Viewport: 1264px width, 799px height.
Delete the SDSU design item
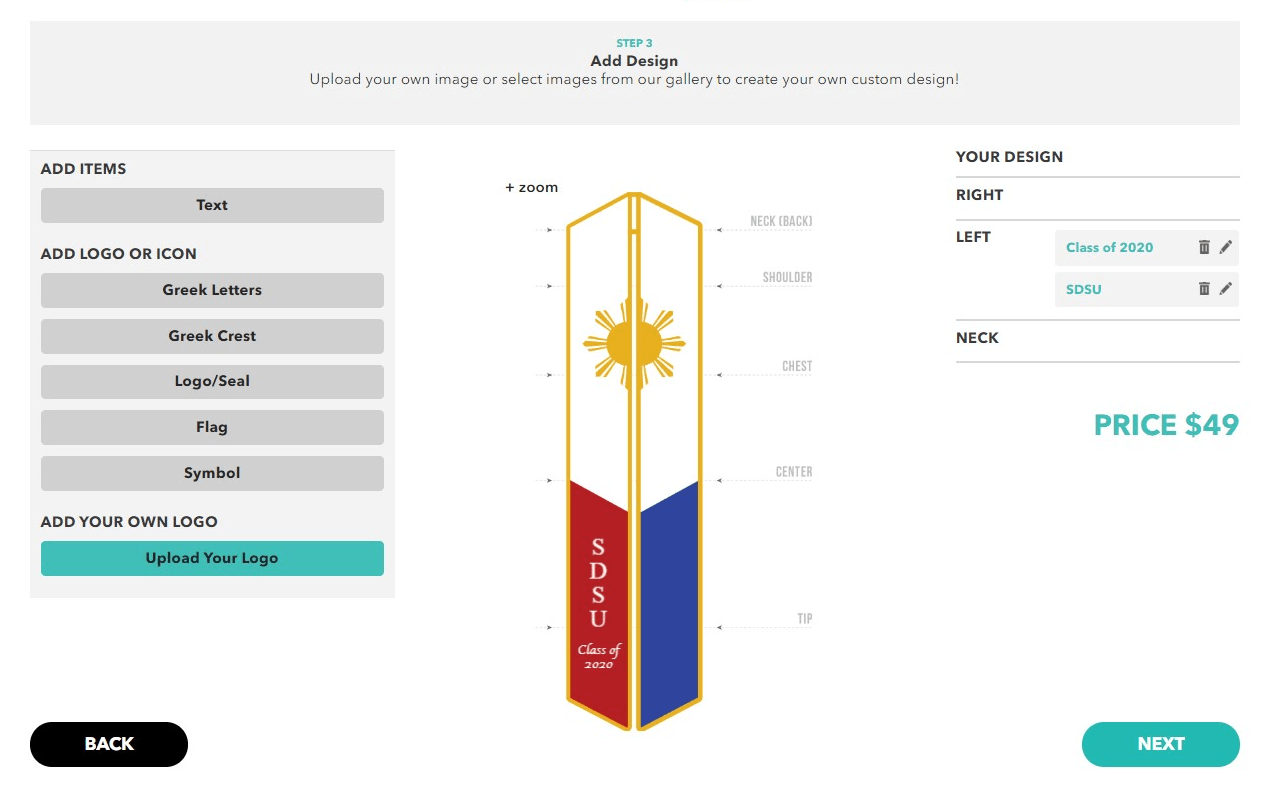[x=1204, y=289]
